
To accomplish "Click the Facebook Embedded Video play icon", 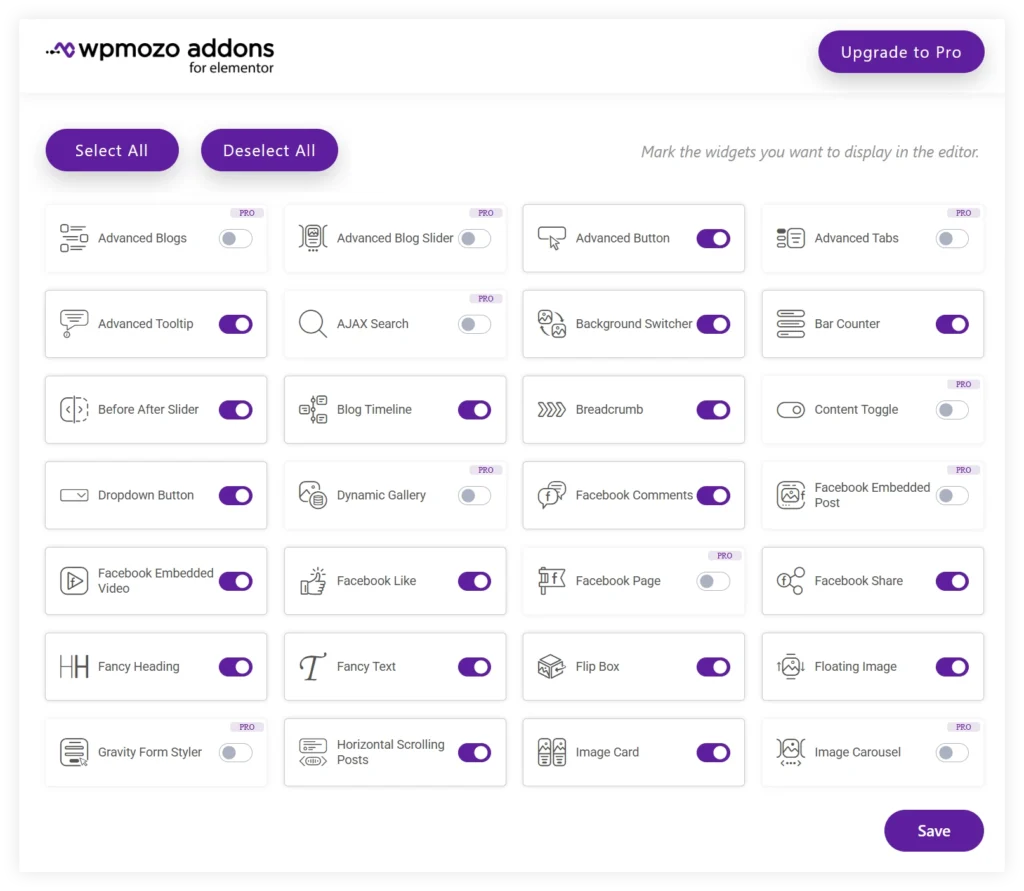I will pyautogui.click(x=74, y=581).
